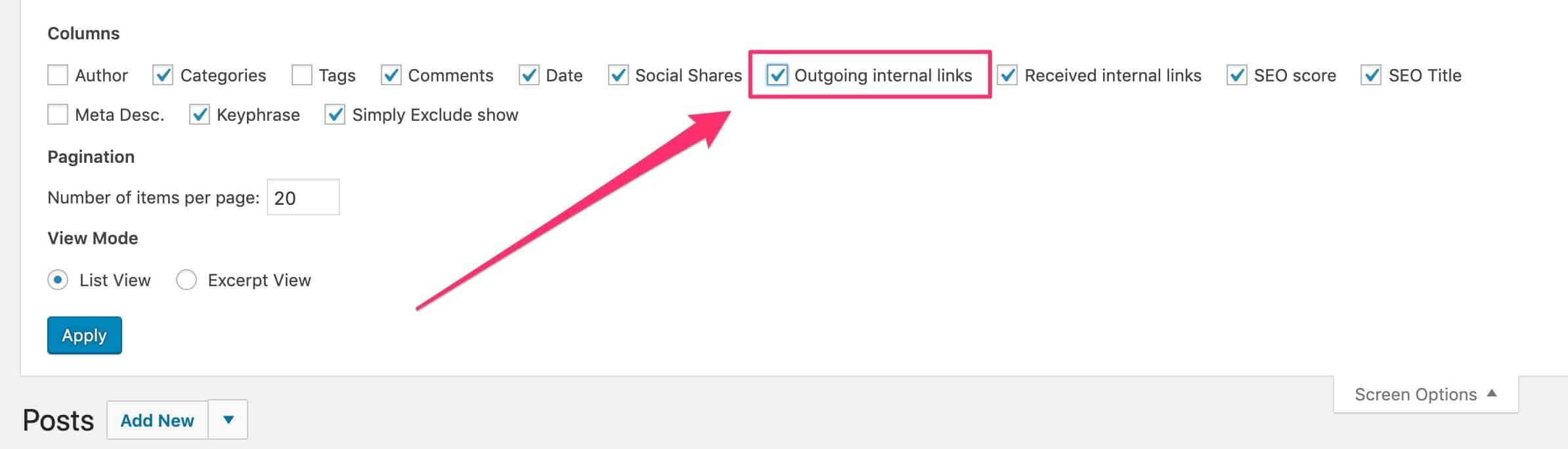Image resolution: width=1568 pixels, height=449 pixels.
Task: Uncheck the Date column
Action: [x=529, y=75]
